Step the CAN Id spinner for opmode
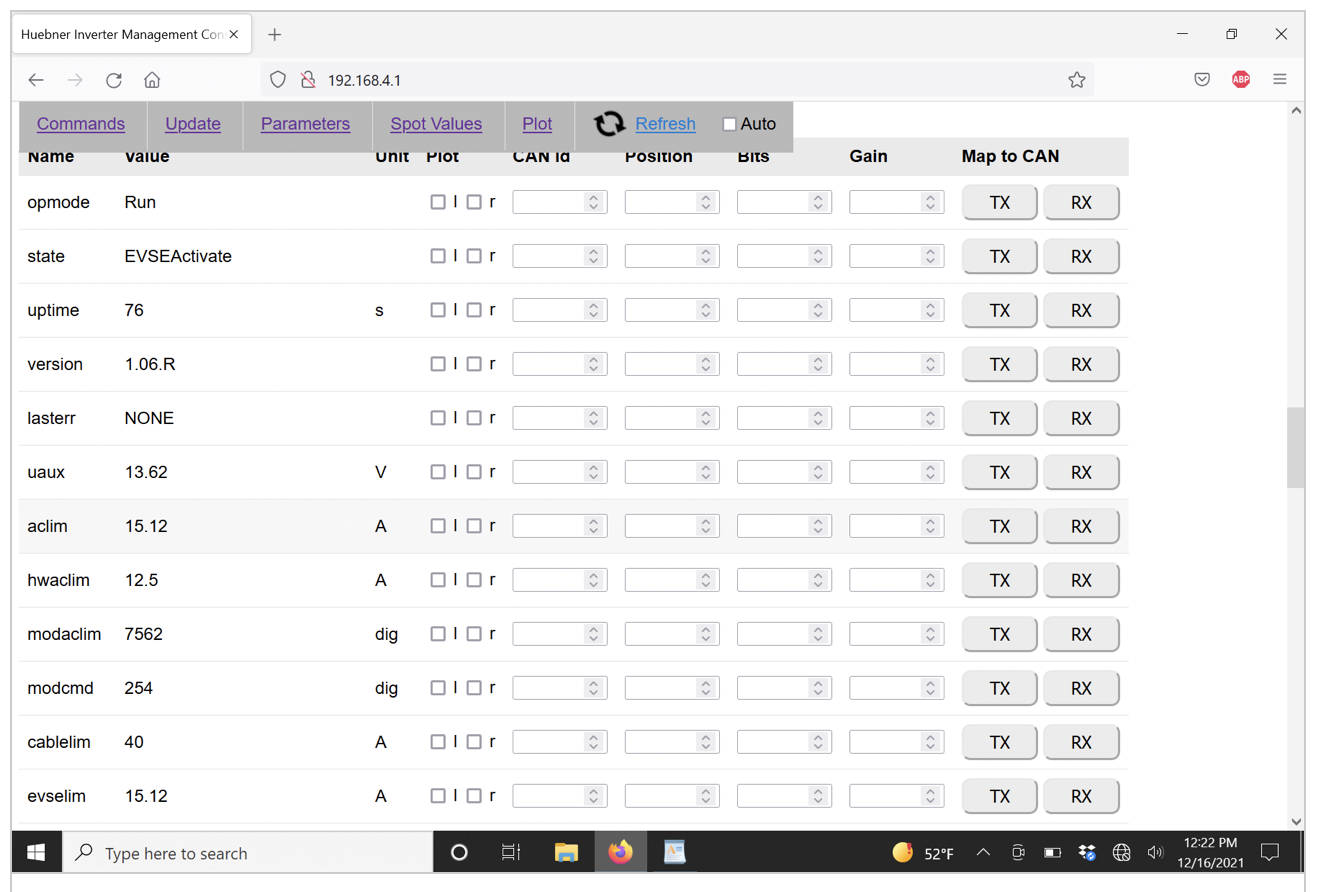The image size is (1320, 892). [x=593, y=202]
